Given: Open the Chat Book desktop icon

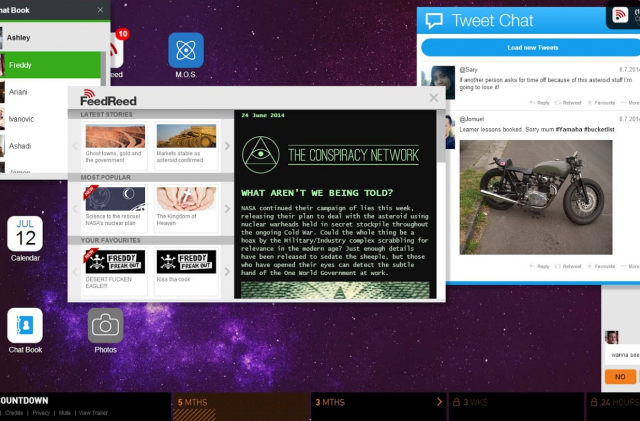Looking at the screenshot, I should [x=25, y=325].
